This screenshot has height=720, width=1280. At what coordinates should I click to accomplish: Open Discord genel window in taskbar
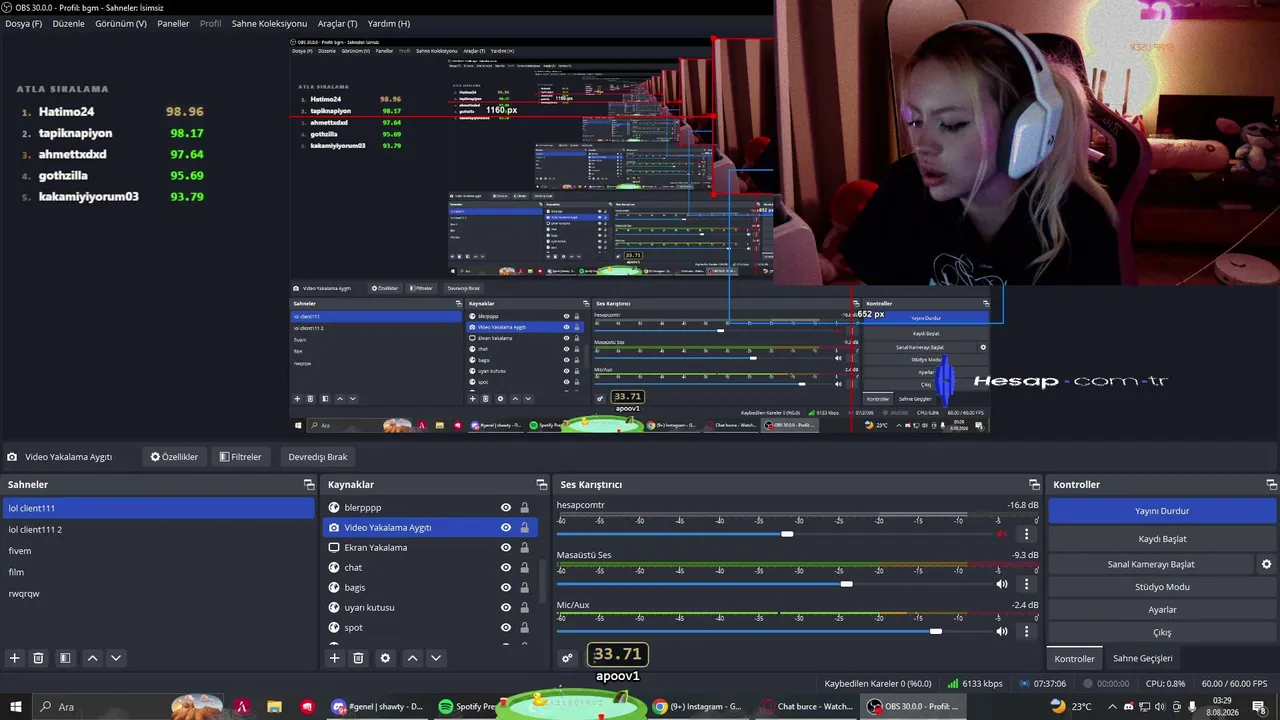(x=378, y=707)
